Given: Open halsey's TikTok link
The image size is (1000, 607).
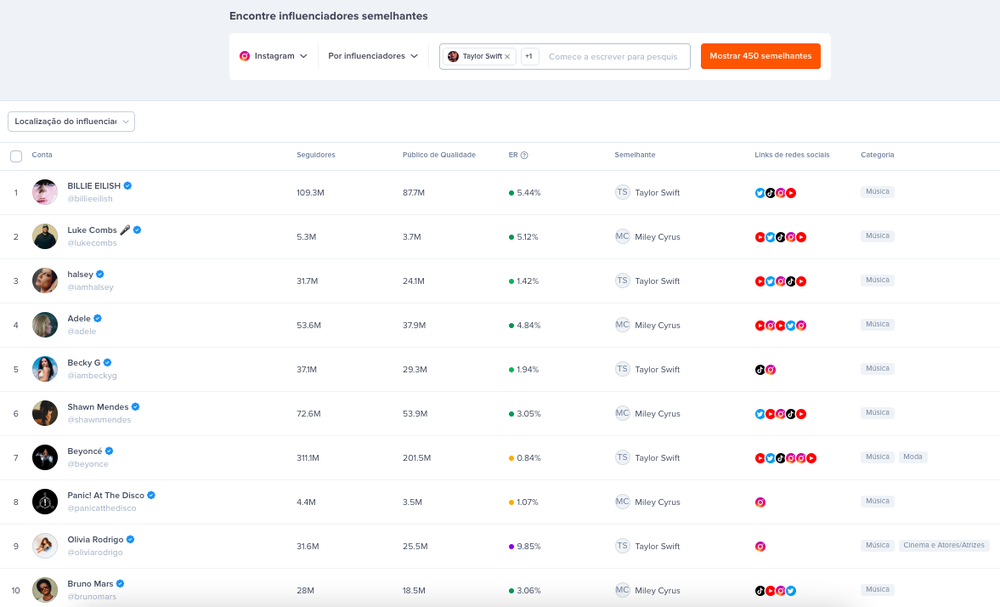Looking at the screenshot, I should tap(791, 281).
